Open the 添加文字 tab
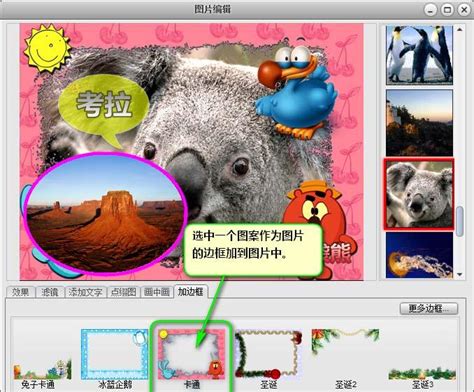The image size is (474, 392). tap(85, 292)
